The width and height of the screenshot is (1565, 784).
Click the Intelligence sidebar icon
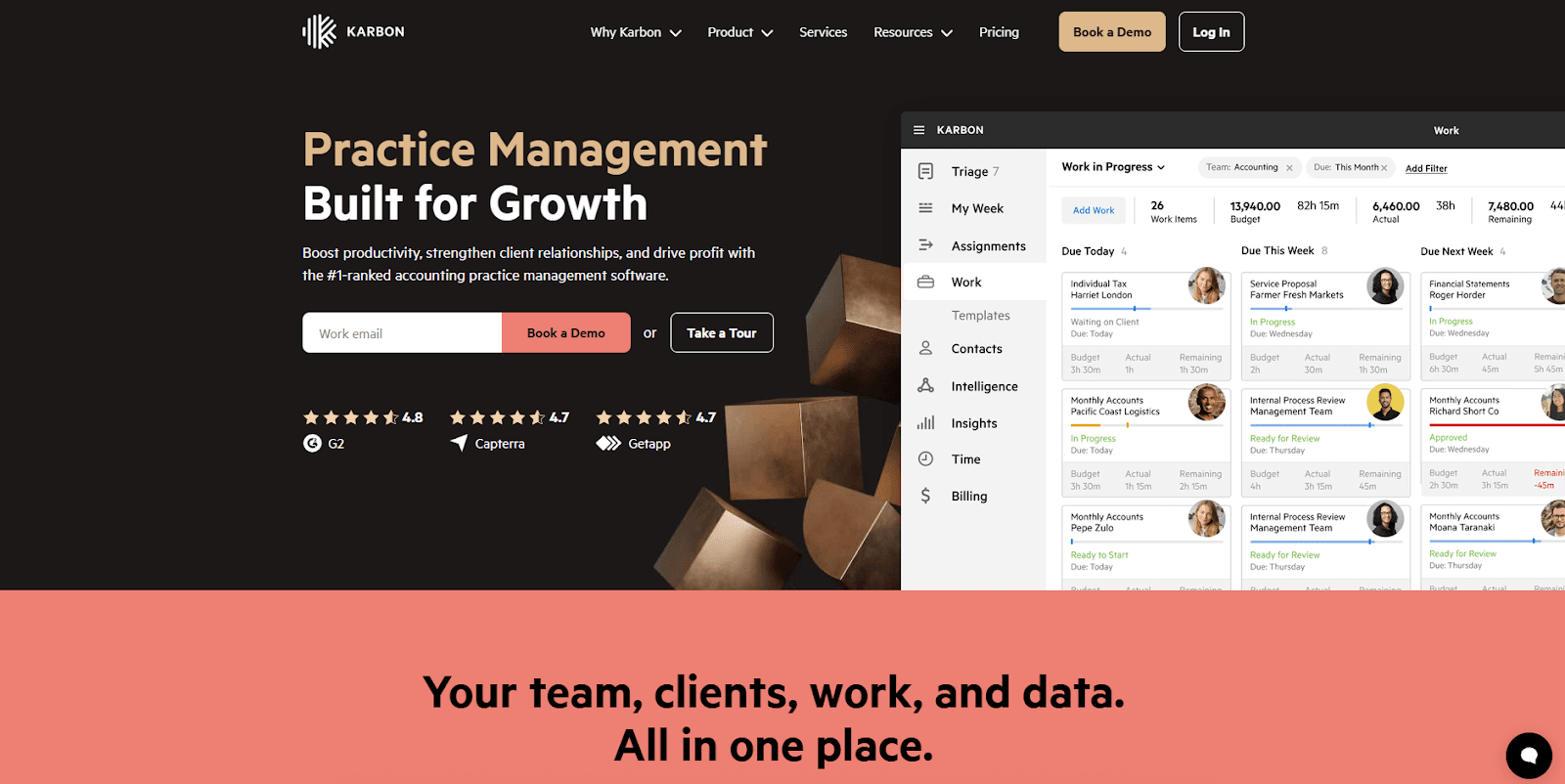pos(925,386)
